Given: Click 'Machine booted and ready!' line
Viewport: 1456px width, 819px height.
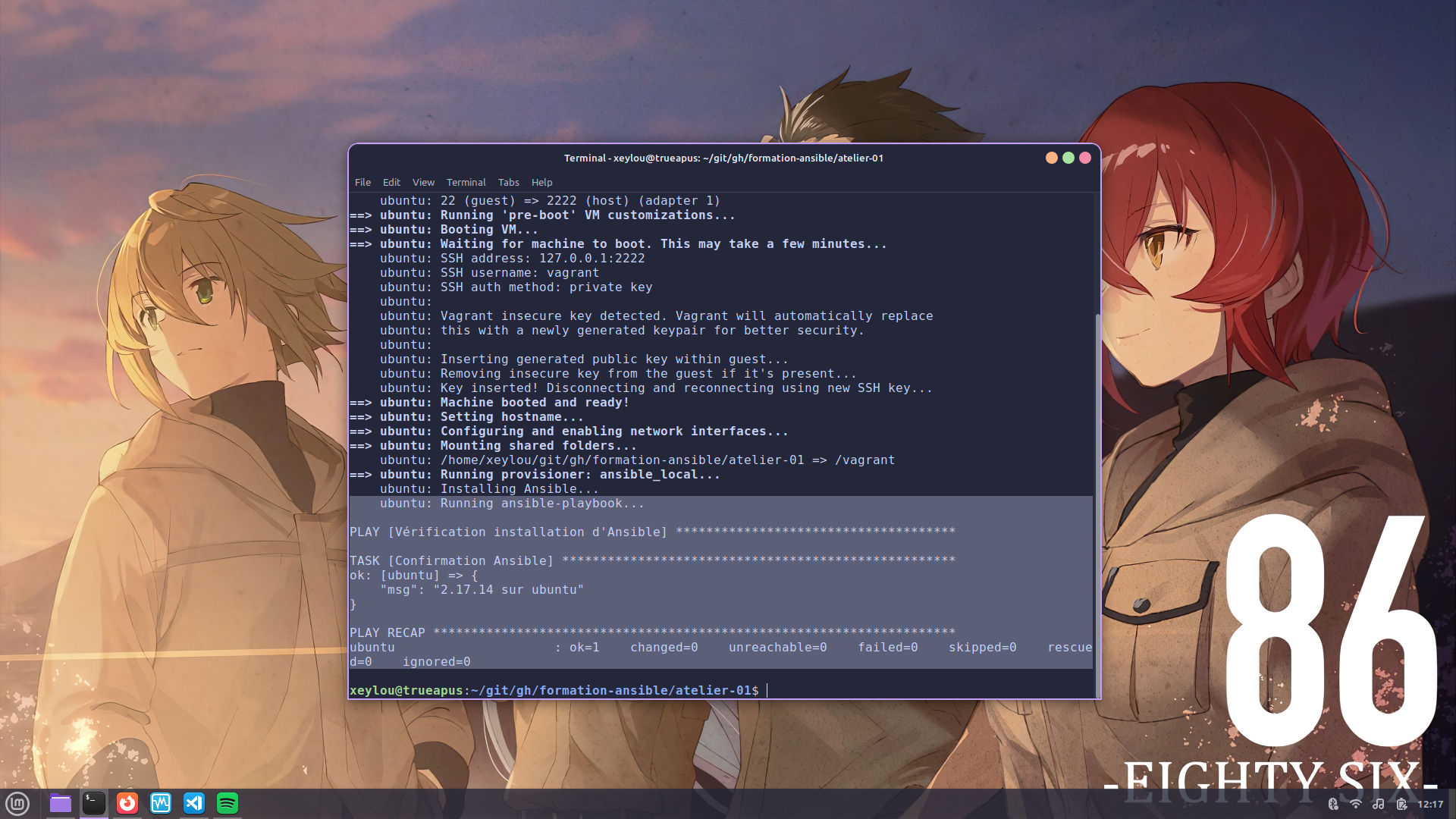Looking at the screenshot, I should tap(489, 402).
